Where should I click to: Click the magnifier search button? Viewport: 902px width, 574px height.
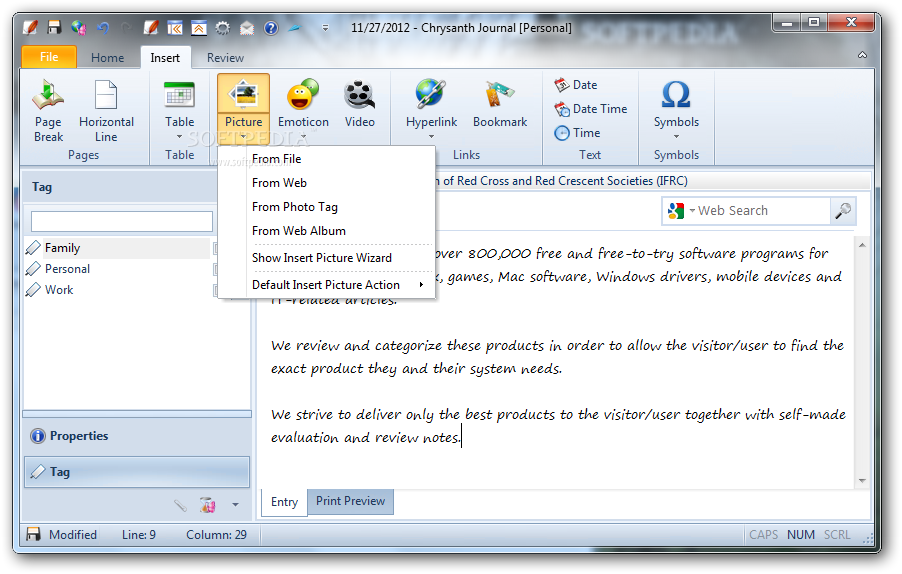tap(843, 211)
